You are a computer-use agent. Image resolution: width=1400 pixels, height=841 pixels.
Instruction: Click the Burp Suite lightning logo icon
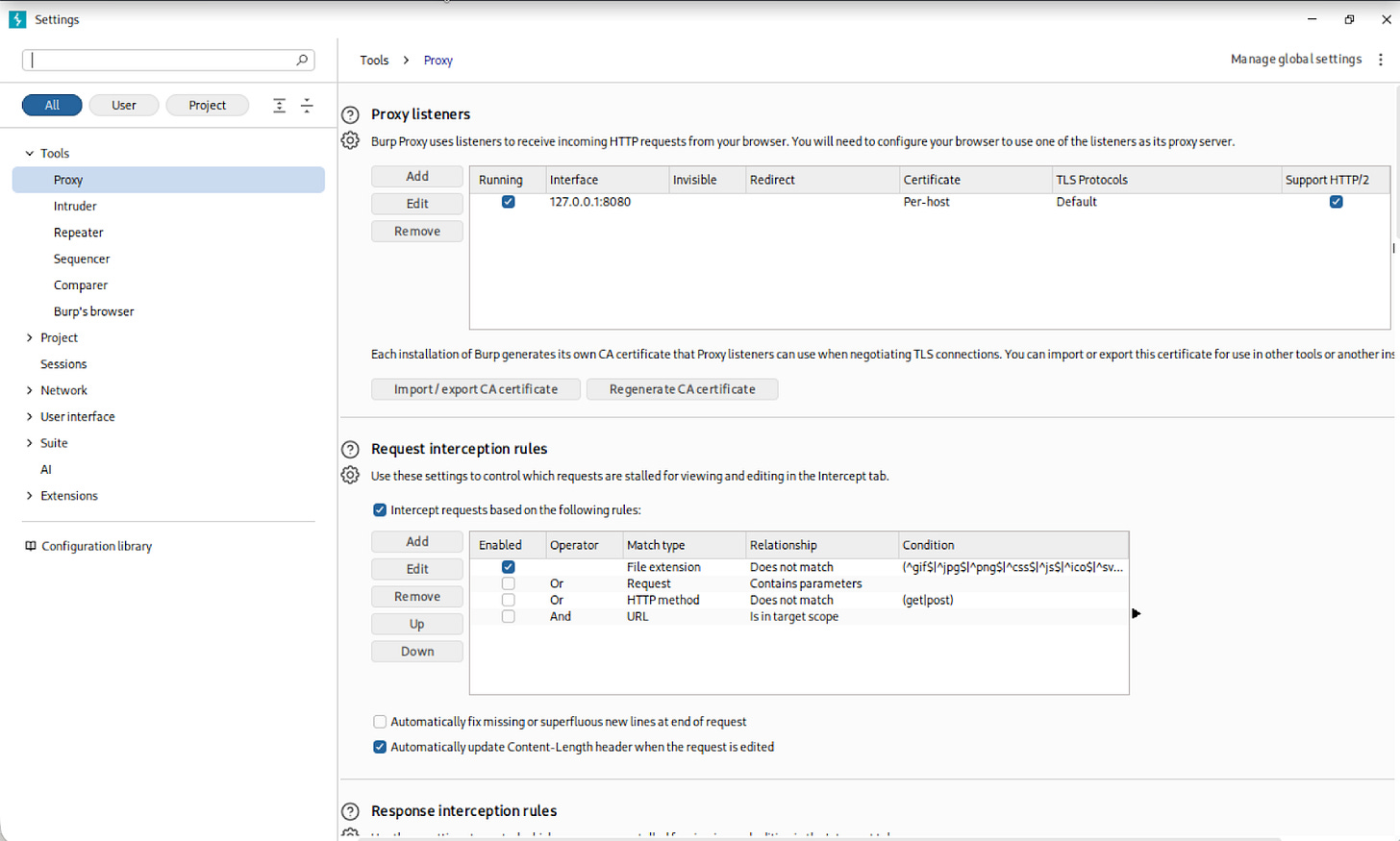(x=17, y=19)
